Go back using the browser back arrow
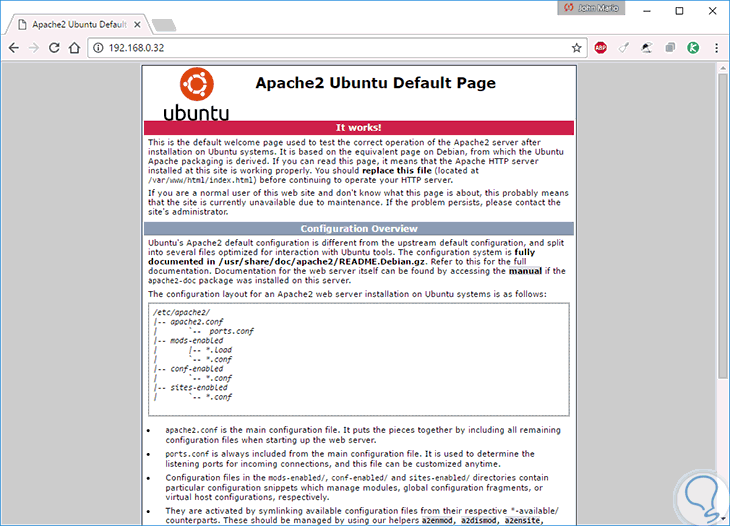Viewport: 730px width, 526px height. pyautogui.click(x=14, y=48)
